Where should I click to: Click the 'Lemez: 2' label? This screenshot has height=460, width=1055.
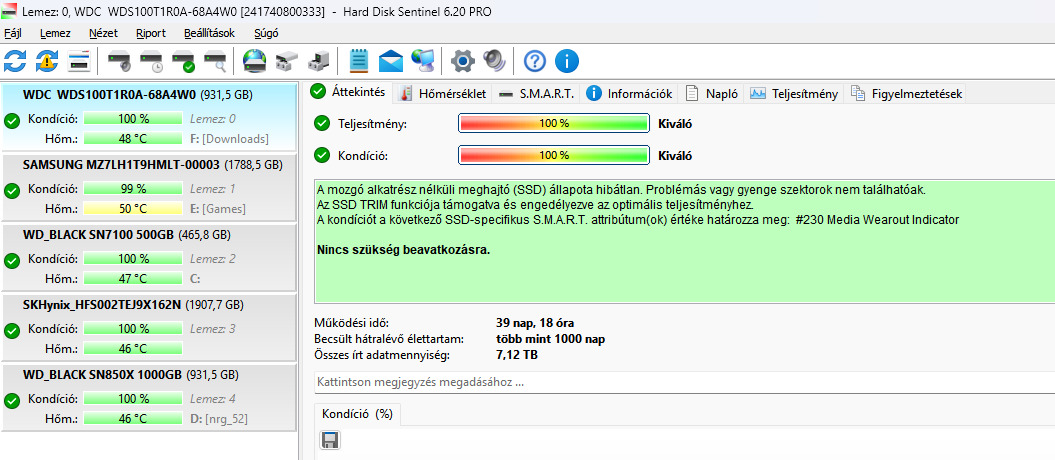click(213, 258)
